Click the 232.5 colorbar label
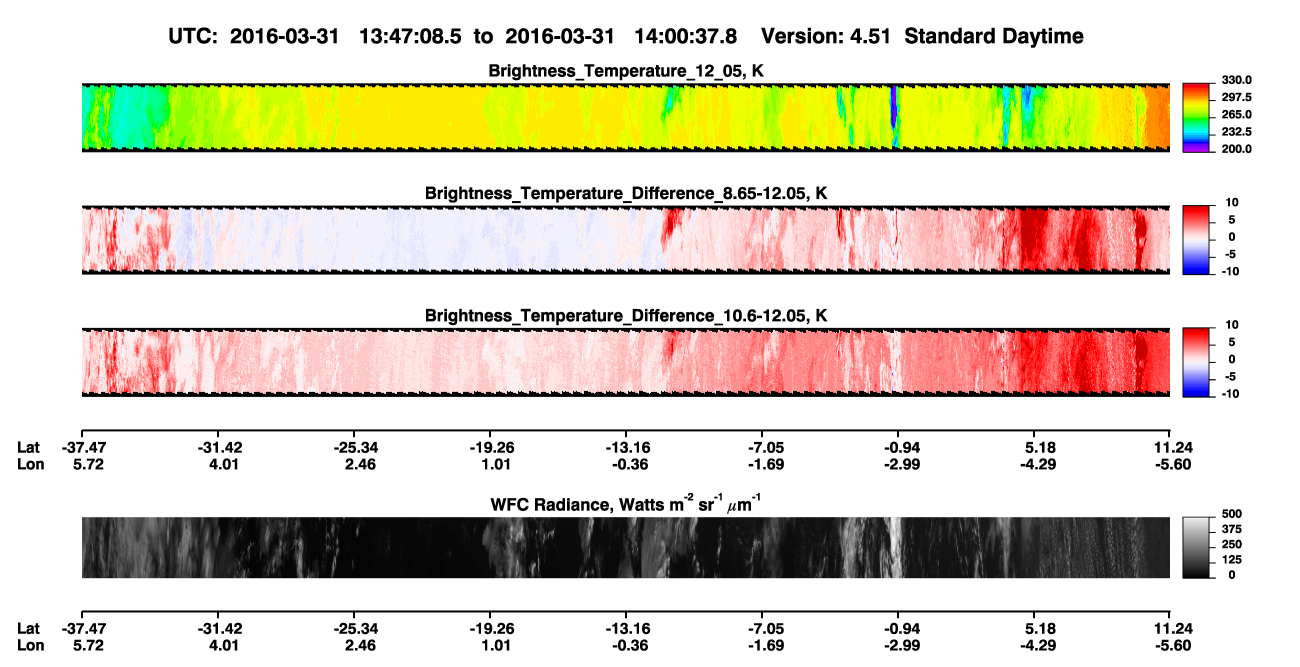1300x667 pixels. (x=1235, y=131)
